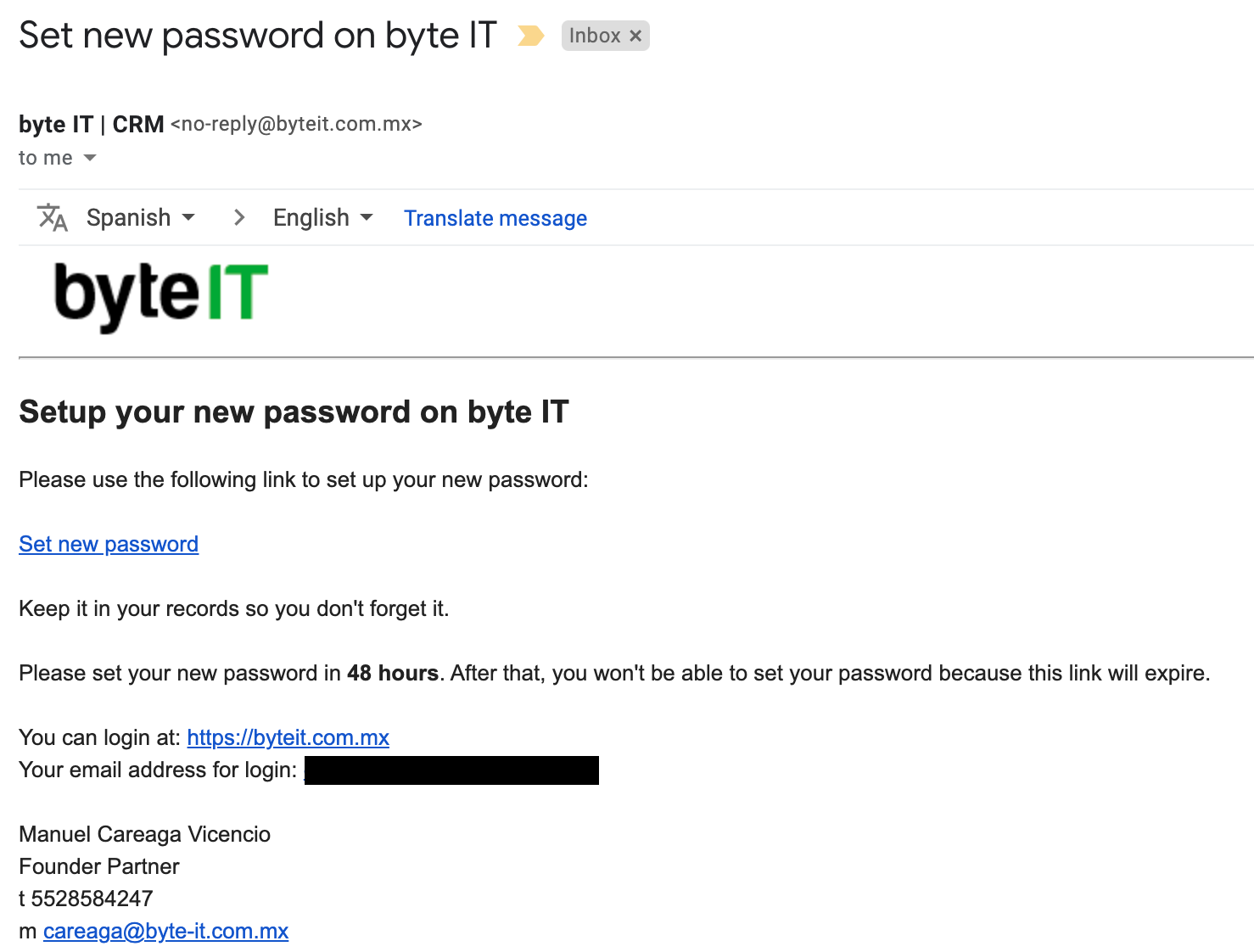Visit the https://byteit.com.mx login link
Viewport: 1254px width, 952px height.
coord(288,737)
